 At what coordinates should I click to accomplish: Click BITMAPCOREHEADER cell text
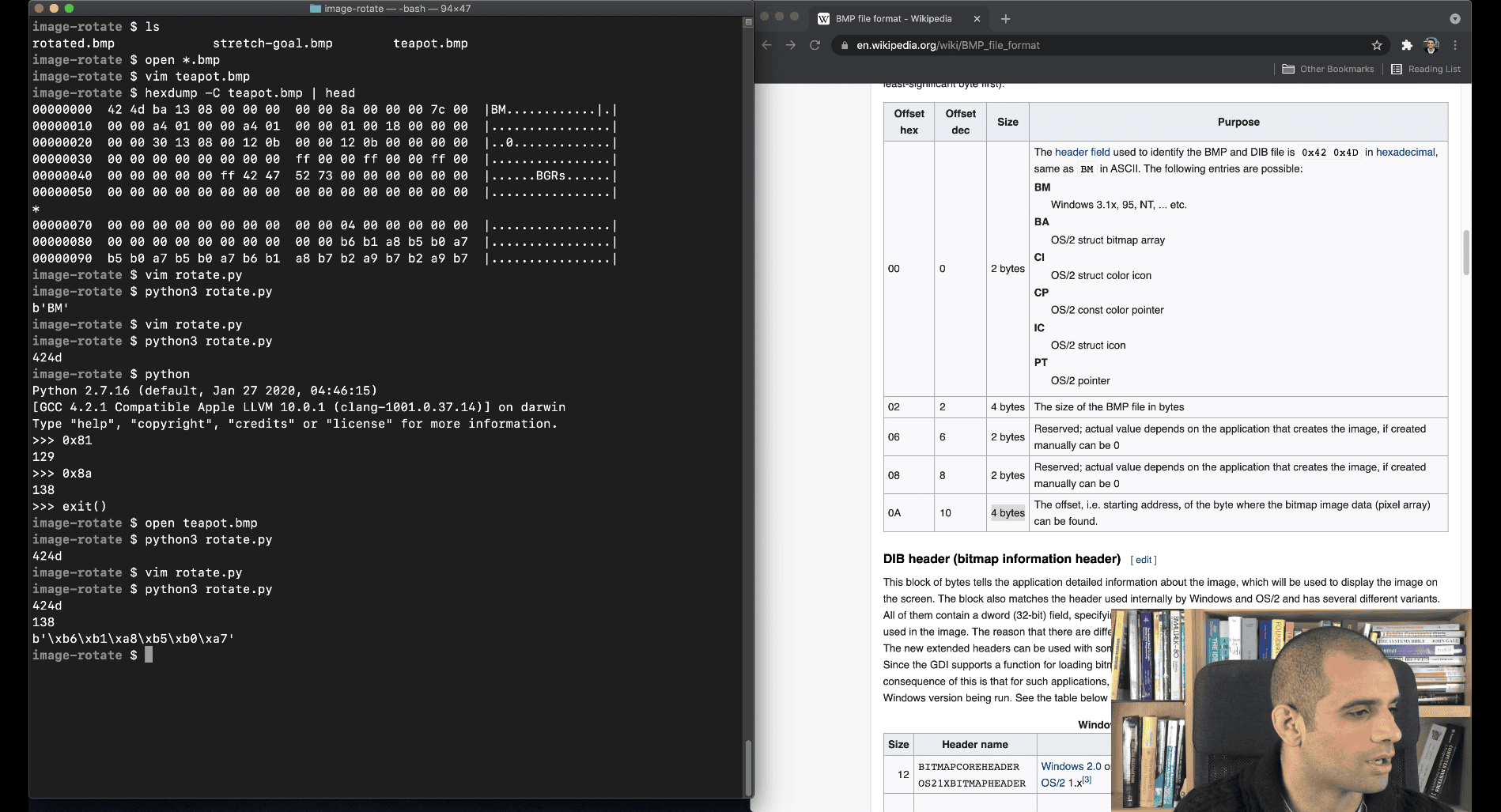tap(969, 766)
